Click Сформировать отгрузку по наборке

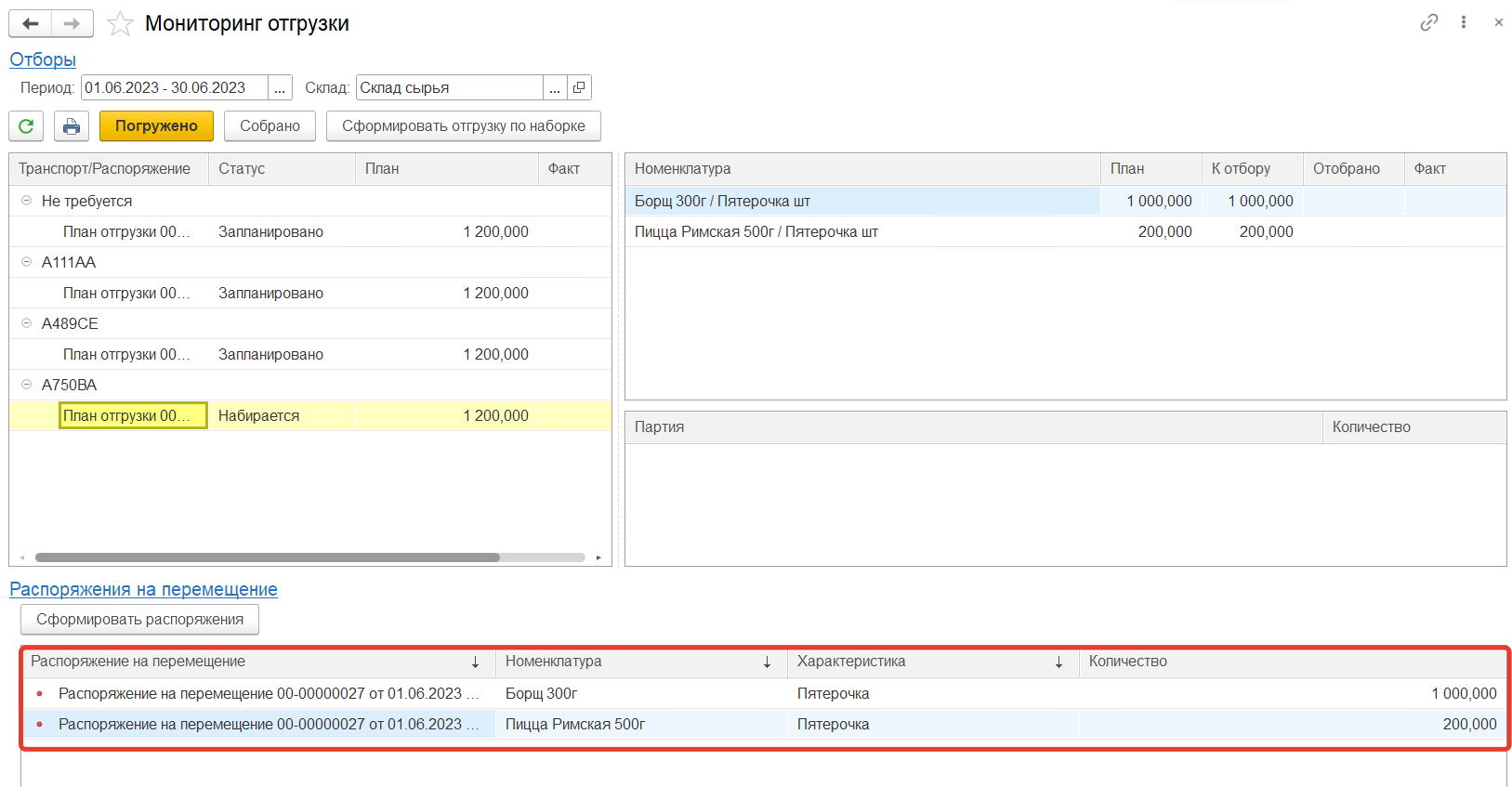point(463,125)
